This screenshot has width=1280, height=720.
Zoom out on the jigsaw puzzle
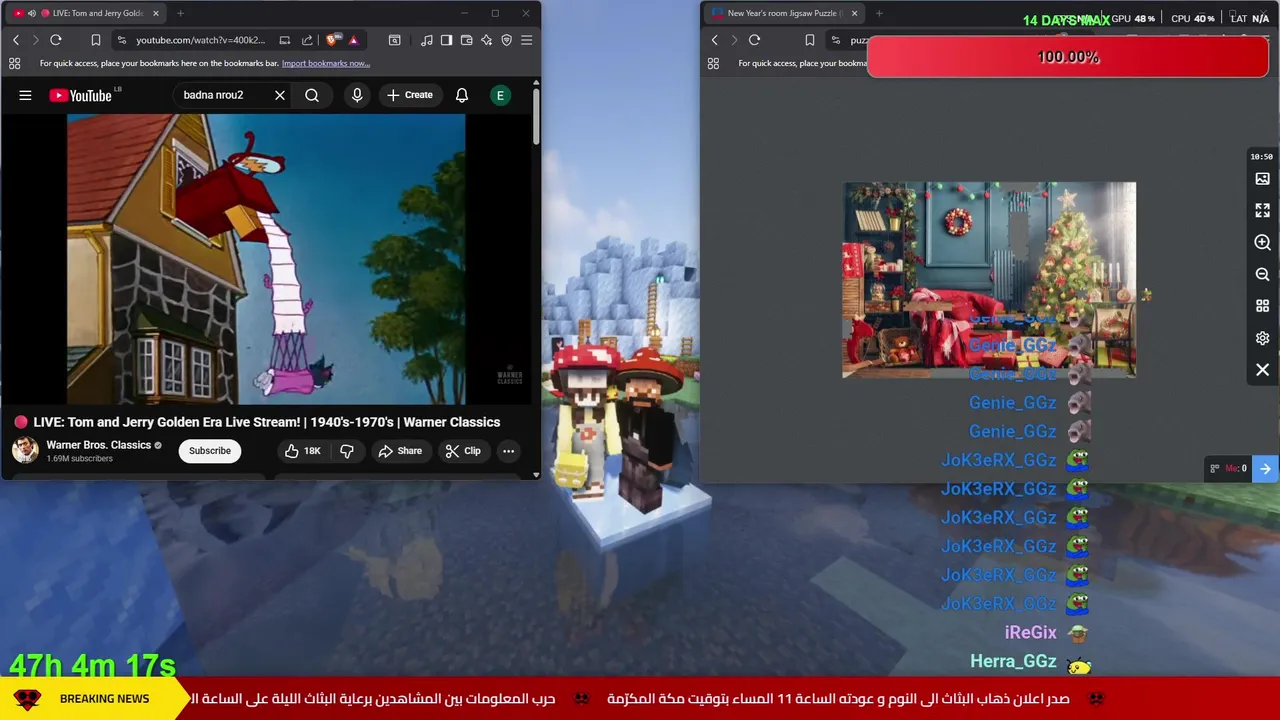click(x=1262, y=274)
